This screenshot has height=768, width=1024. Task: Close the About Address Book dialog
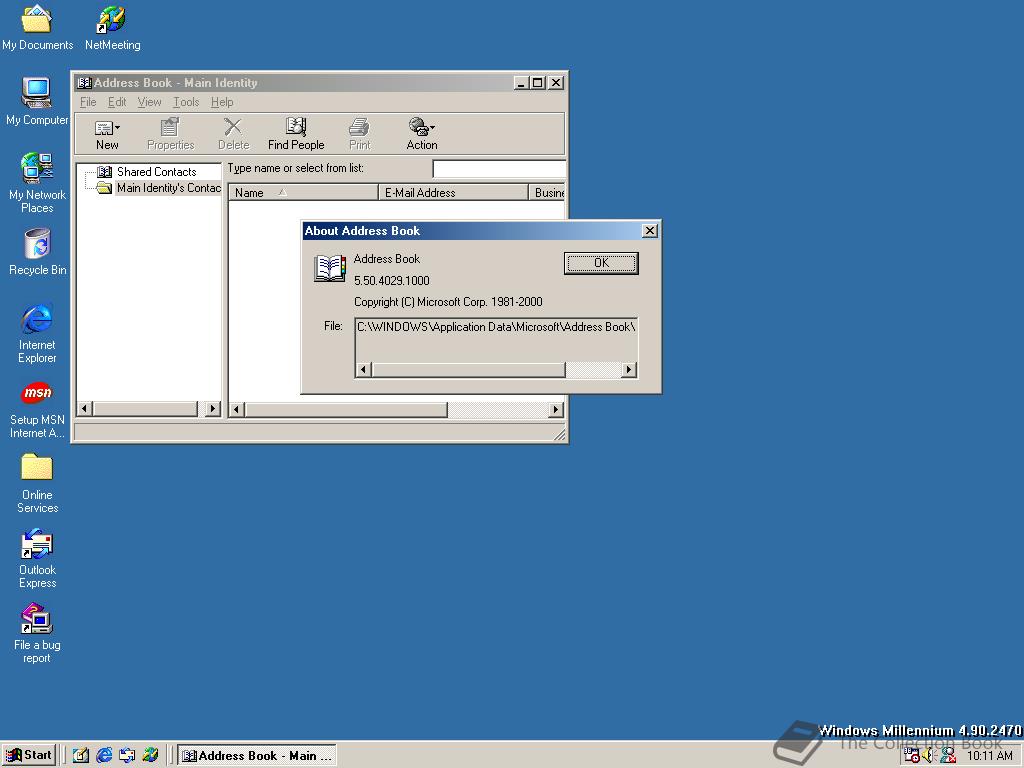coord(649,231)
